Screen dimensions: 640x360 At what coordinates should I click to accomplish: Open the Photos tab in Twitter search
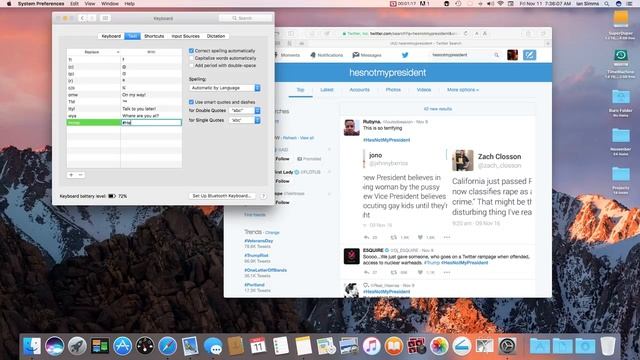pos(393,90)
